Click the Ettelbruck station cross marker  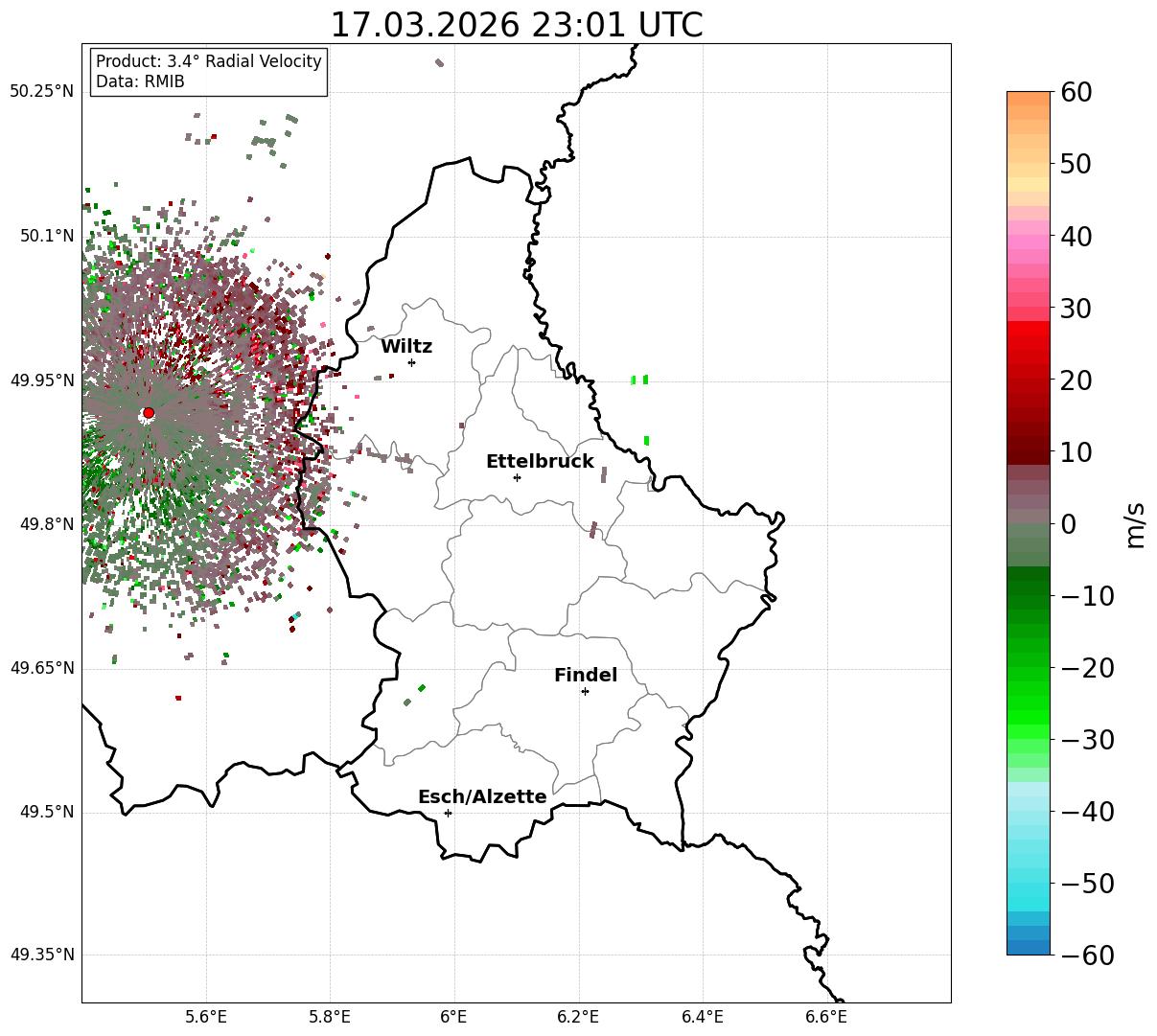pos(517,477)
